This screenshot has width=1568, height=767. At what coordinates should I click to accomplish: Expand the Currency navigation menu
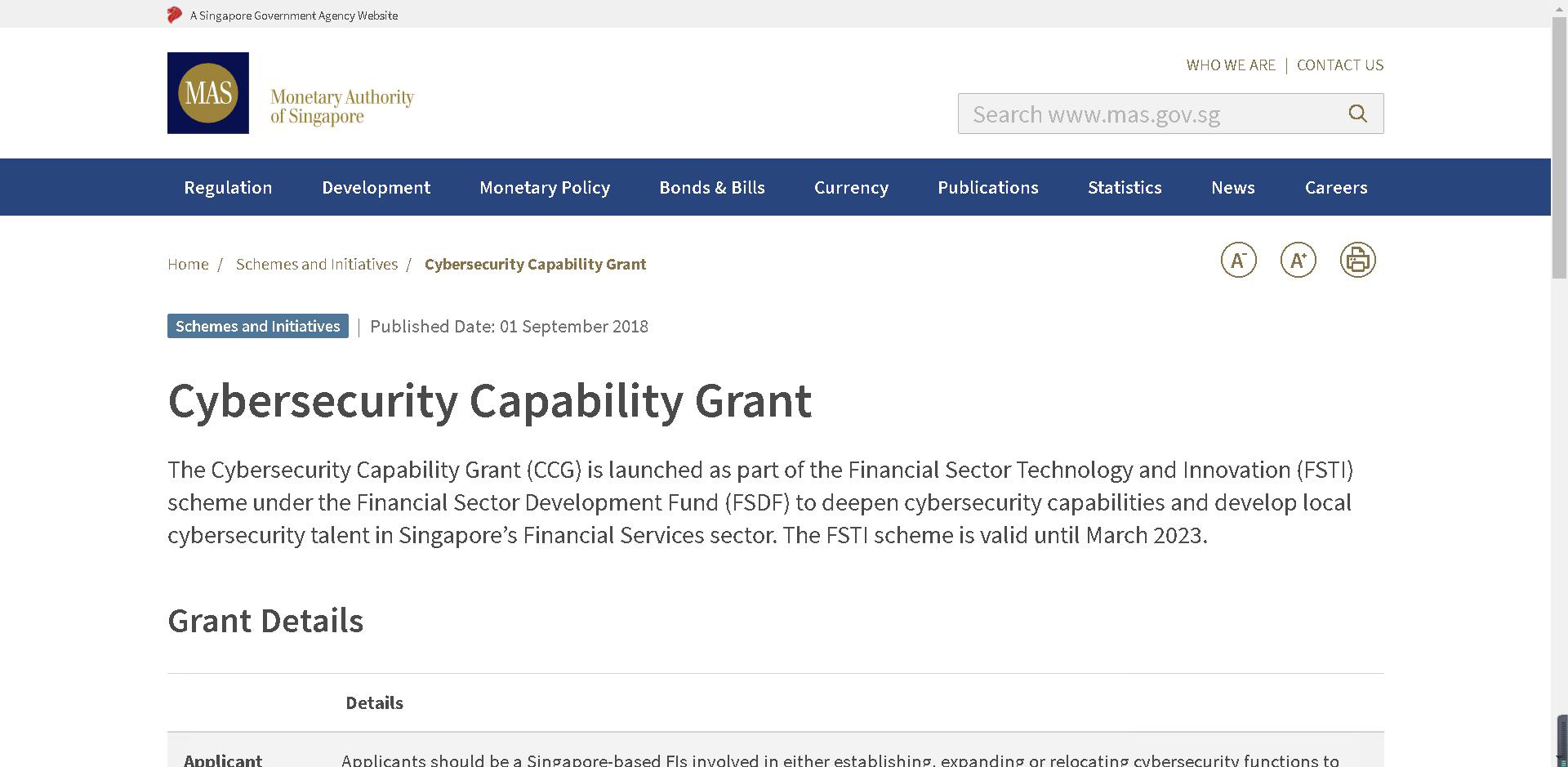tap(851, 187)
